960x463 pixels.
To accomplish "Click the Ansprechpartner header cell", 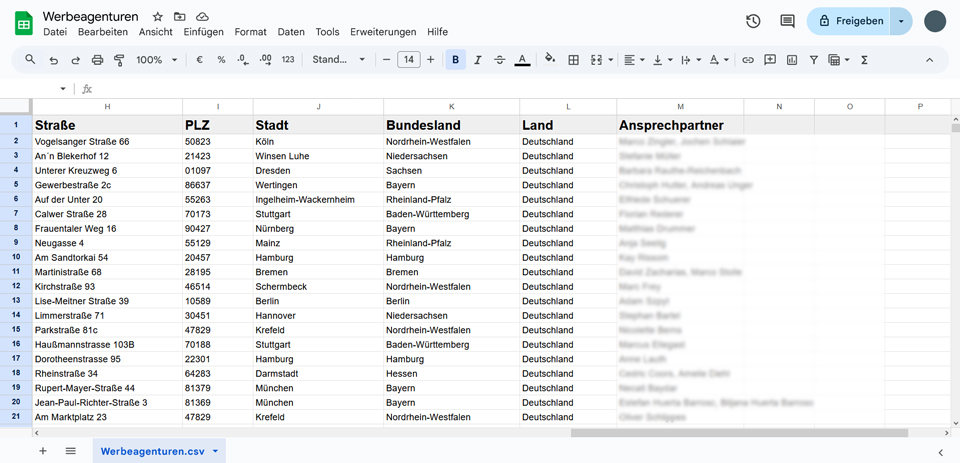I will click(680, 125).
